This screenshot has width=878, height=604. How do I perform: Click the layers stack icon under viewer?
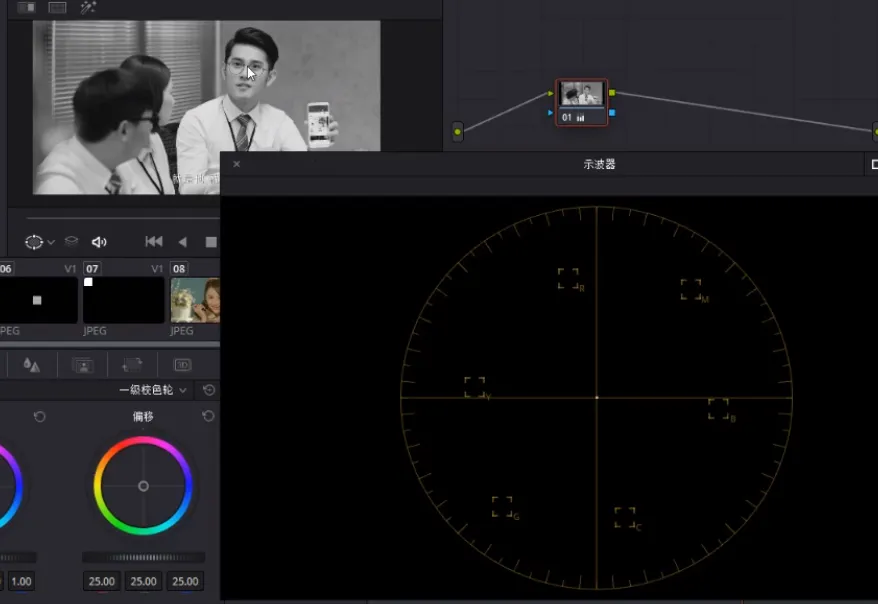[x=71, y=241]
